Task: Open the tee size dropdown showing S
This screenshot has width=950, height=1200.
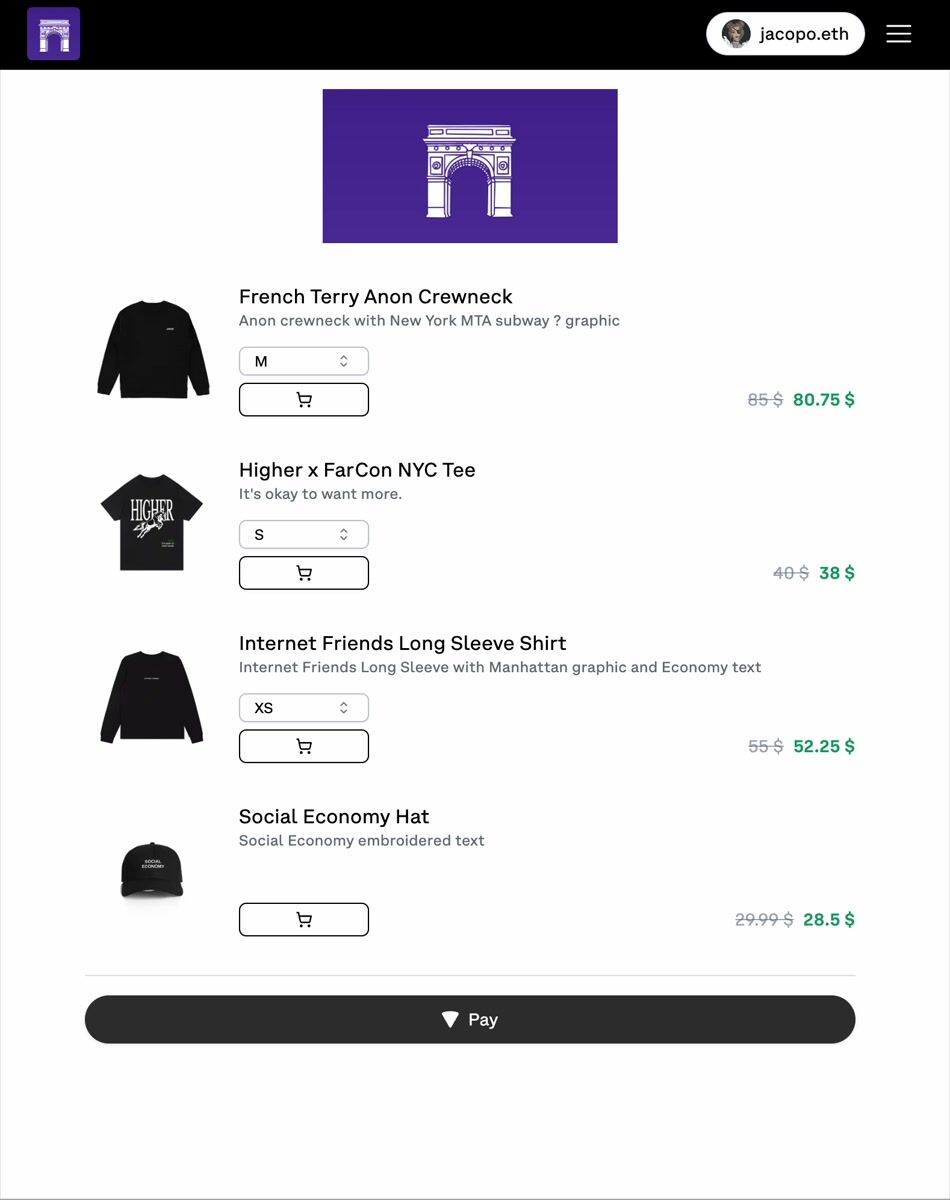Action: [x=304, y=534]
